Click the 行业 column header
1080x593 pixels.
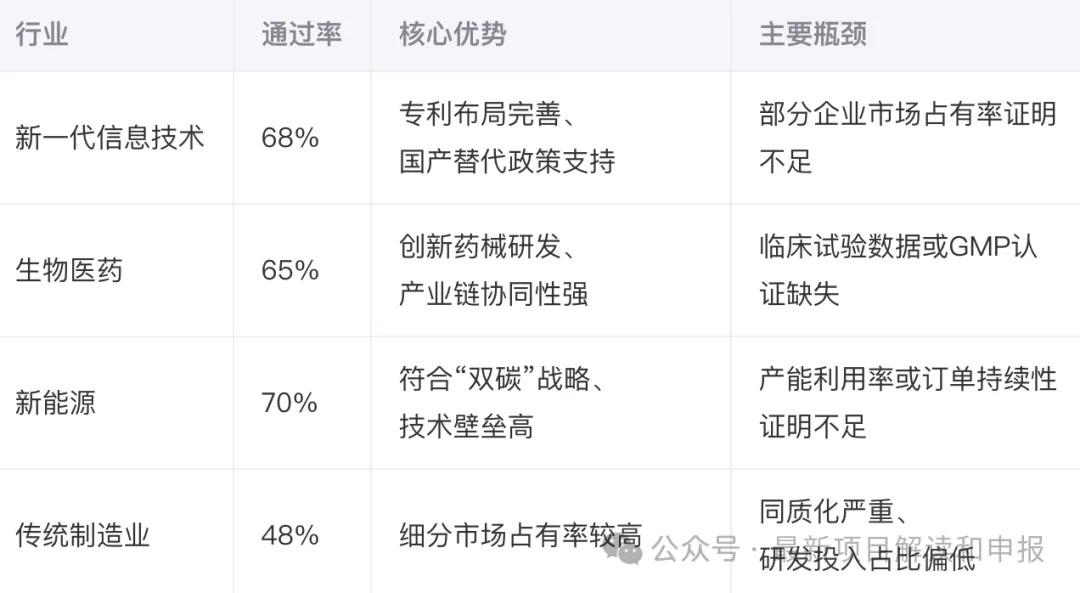[41, 34]
